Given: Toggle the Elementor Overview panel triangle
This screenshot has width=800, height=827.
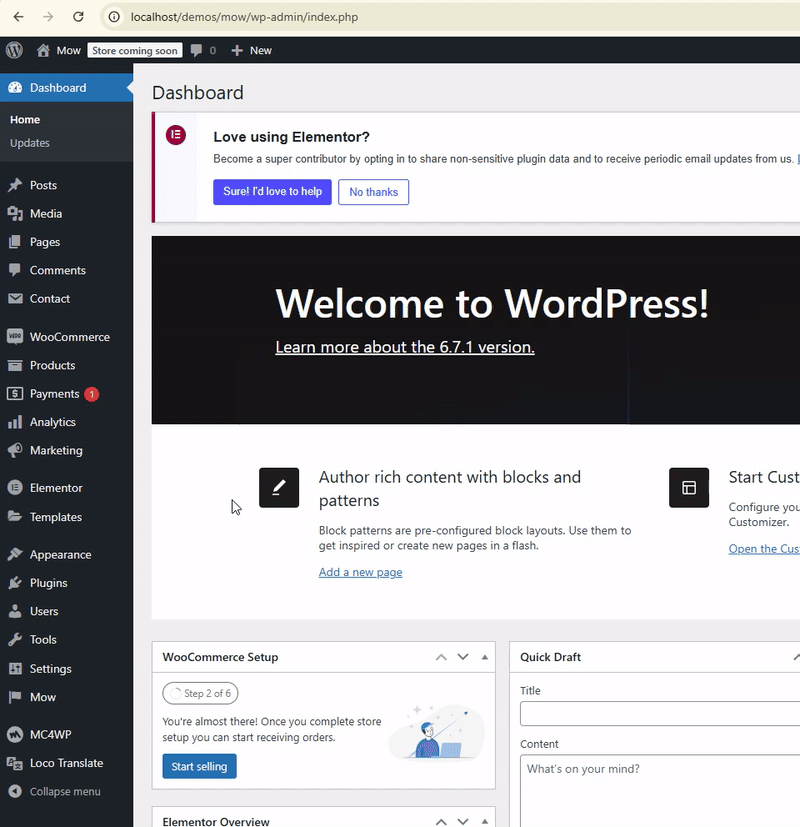Looking at the screenshot, I should 485,822.
